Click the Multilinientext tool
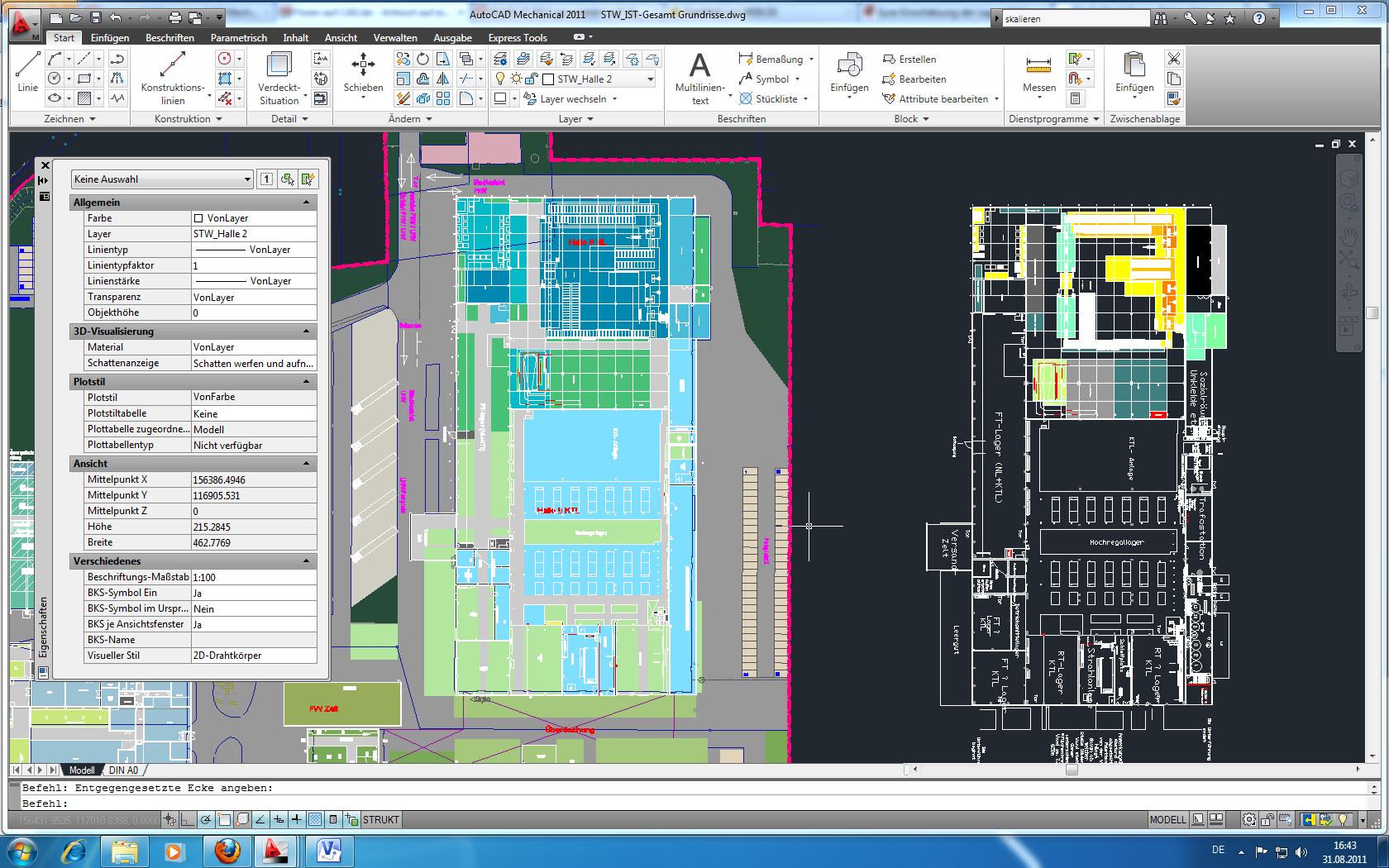1389x868 pixels. [700, 77]
